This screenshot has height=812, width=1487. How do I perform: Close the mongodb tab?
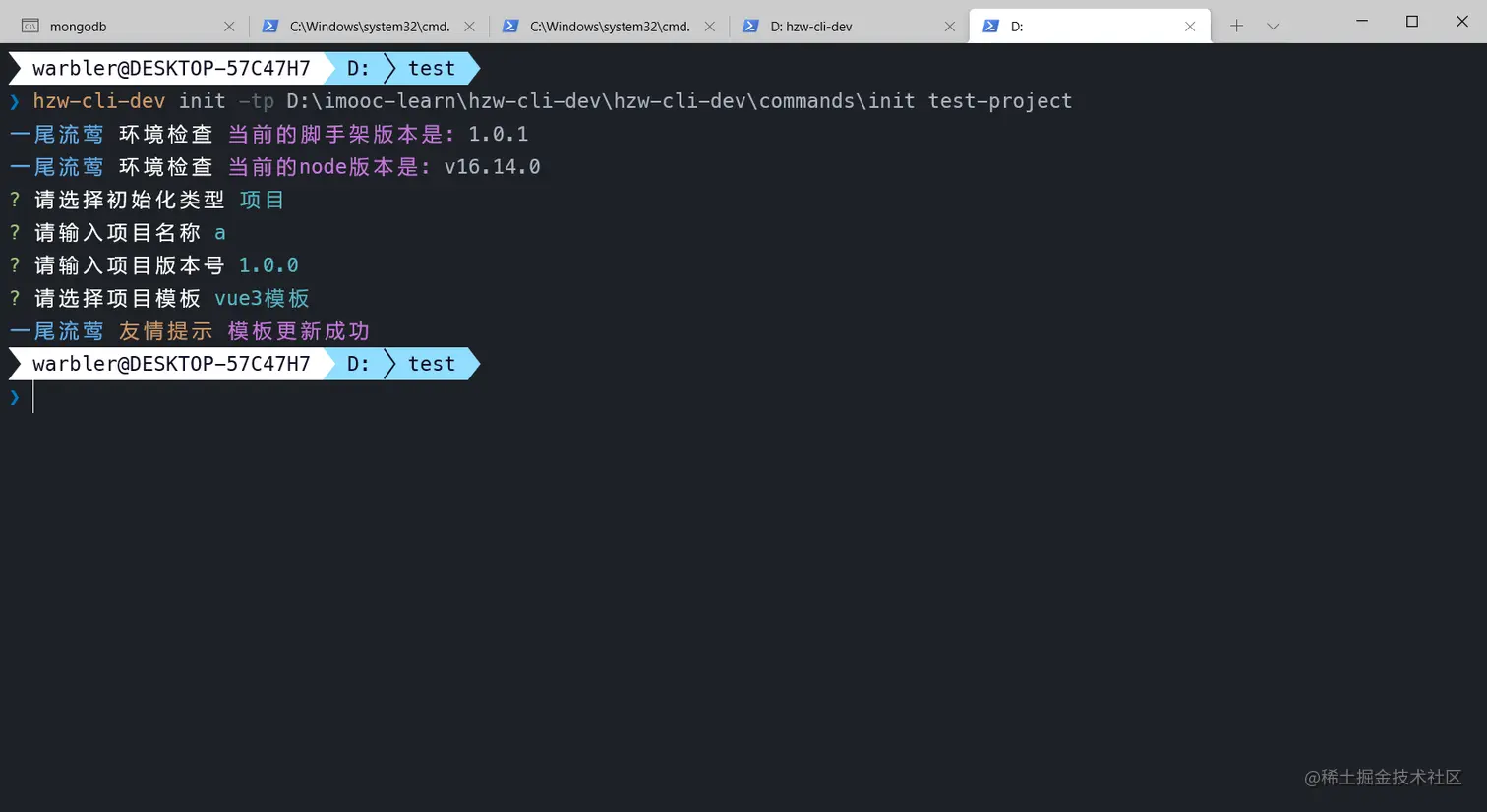point(229,27)
